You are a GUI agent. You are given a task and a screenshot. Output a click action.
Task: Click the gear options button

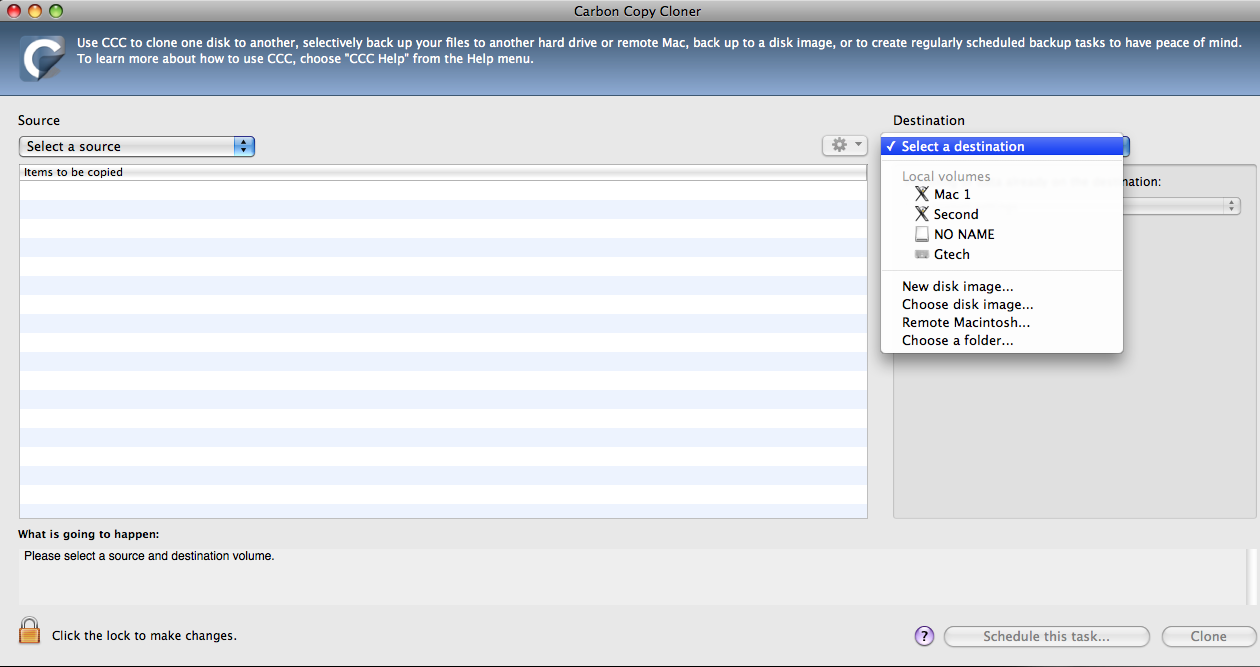(x=844, y=146)
